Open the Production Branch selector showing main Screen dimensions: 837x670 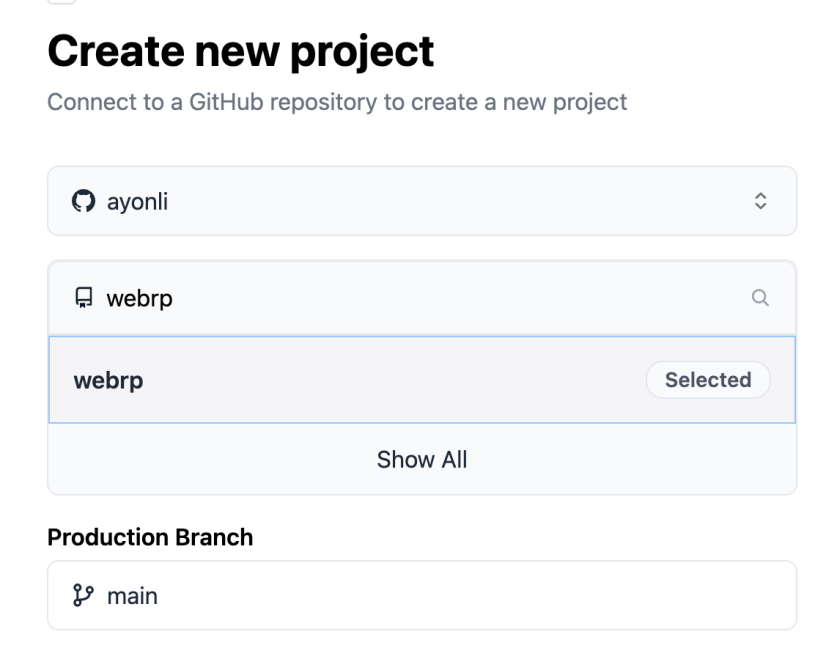[x=422, y=596]
